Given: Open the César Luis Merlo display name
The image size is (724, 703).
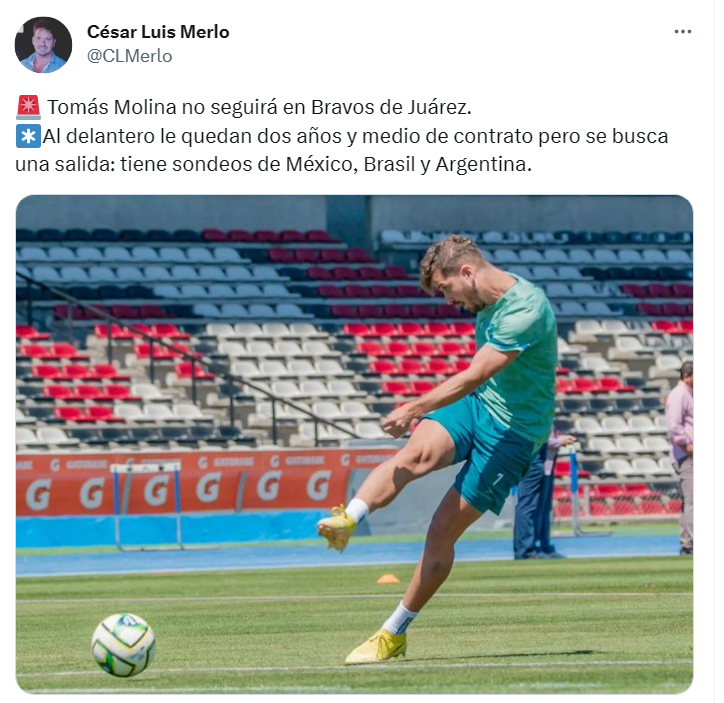Looking at the screenshot, I should 158,32.
